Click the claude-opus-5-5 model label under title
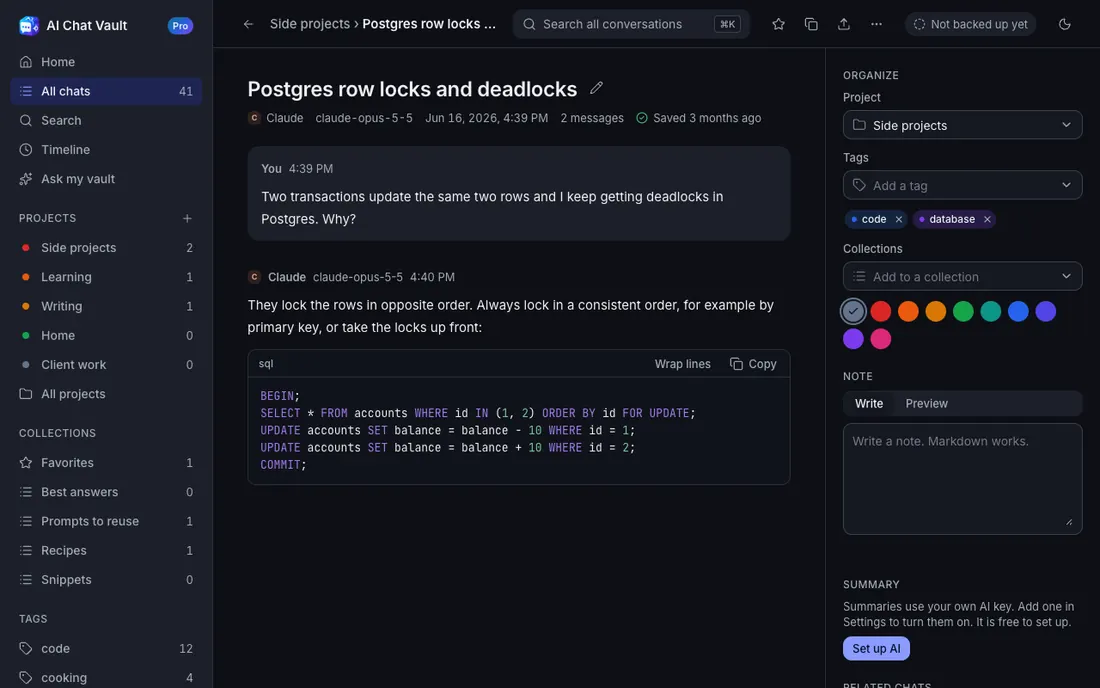Screen dimensions: 1100x688 (x=363, y=118)
